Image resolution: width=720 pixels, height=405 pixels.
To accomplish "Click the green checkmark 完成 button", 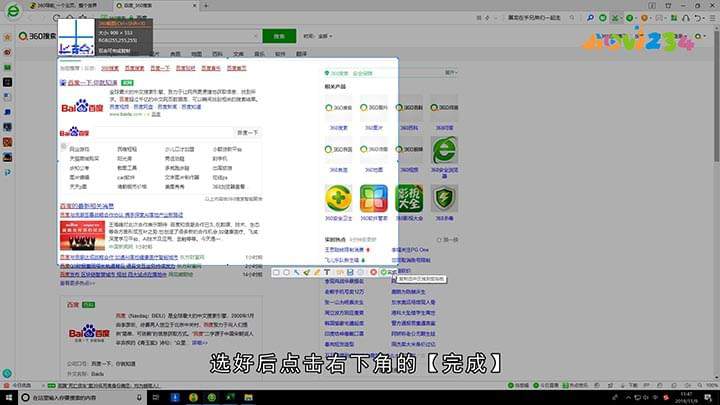I will point(388,272).
